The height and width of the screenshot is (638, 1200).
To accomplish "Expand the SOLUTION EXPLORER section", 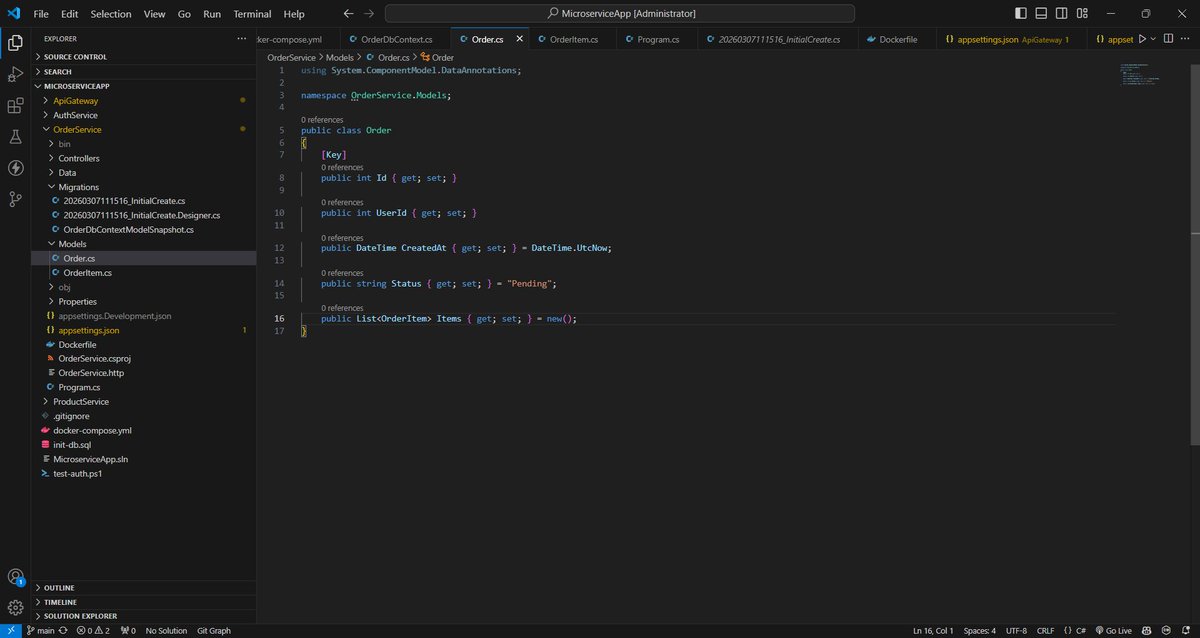I will click(x=143, y=616).
